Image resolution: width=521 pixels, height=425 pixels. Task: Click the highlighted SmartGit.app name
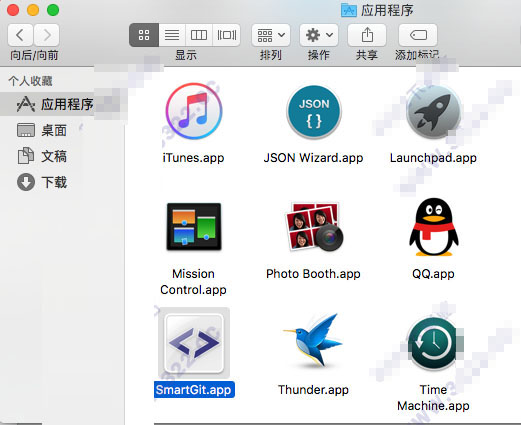click(x=194, y=390)
